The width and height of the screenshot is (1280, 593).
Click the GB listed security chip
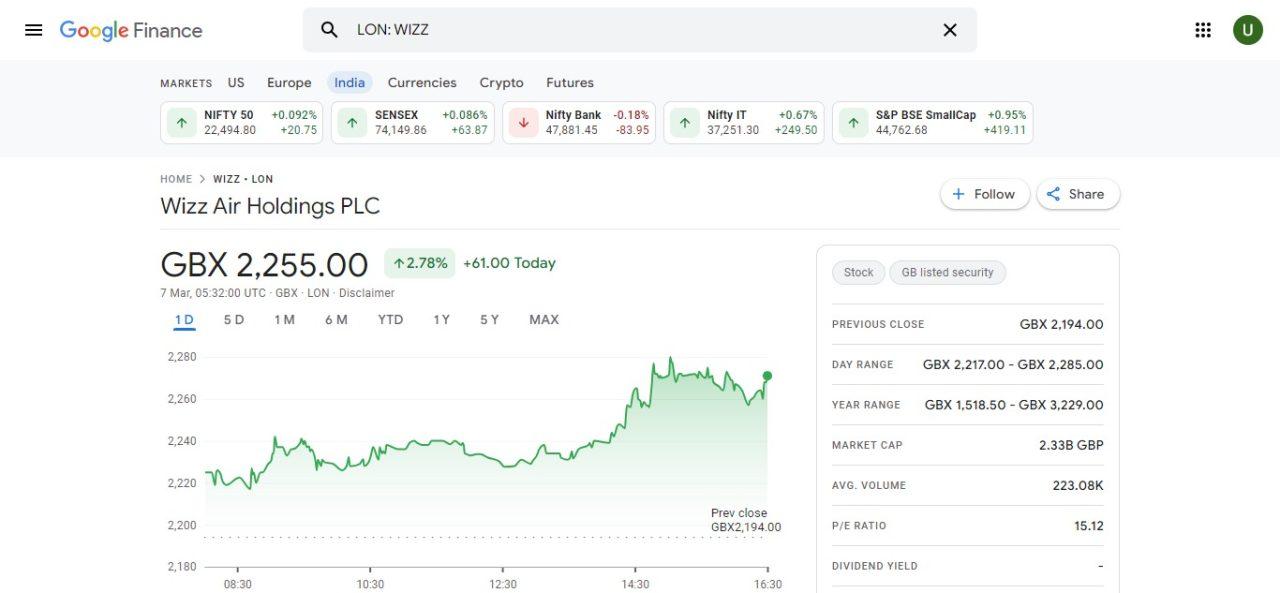click(947, 272)
